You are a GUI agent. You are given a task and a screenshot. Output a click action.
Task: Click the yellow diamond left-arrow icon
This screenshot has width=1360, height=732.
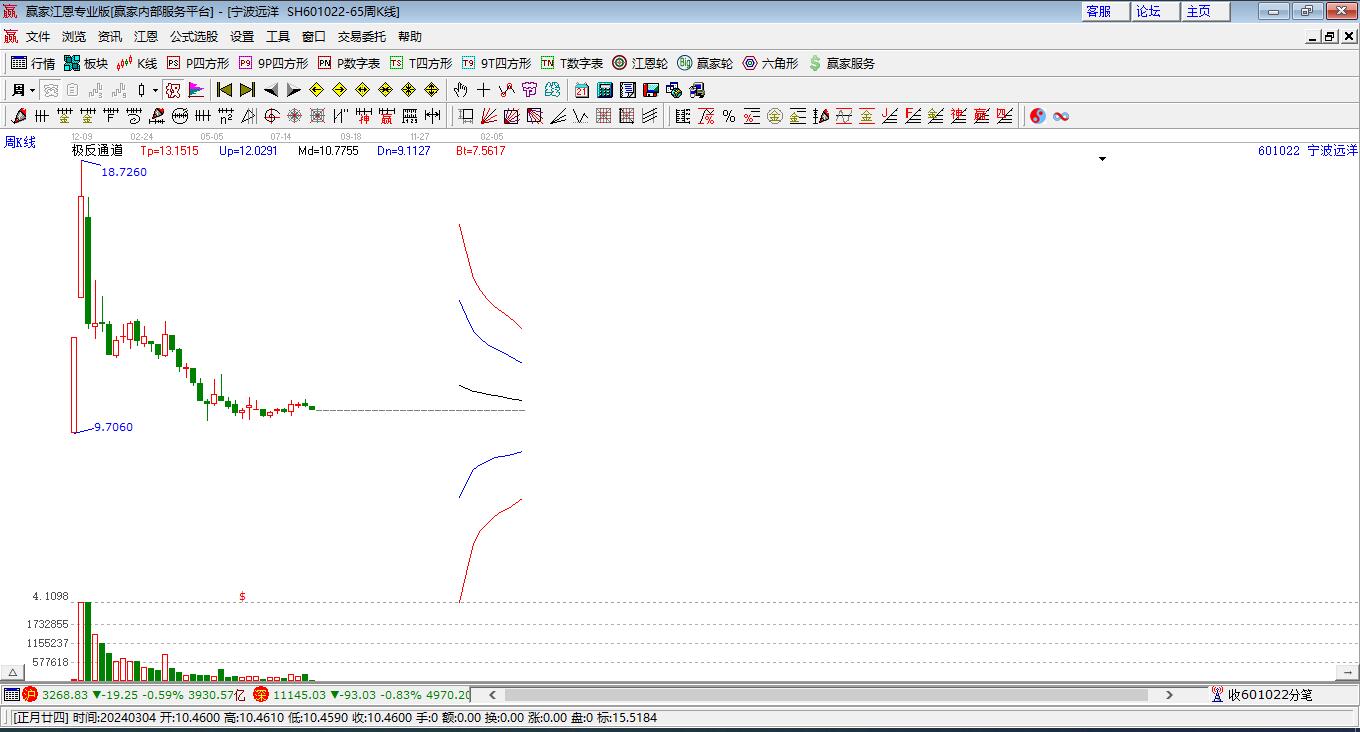click(x=316, y=90)
